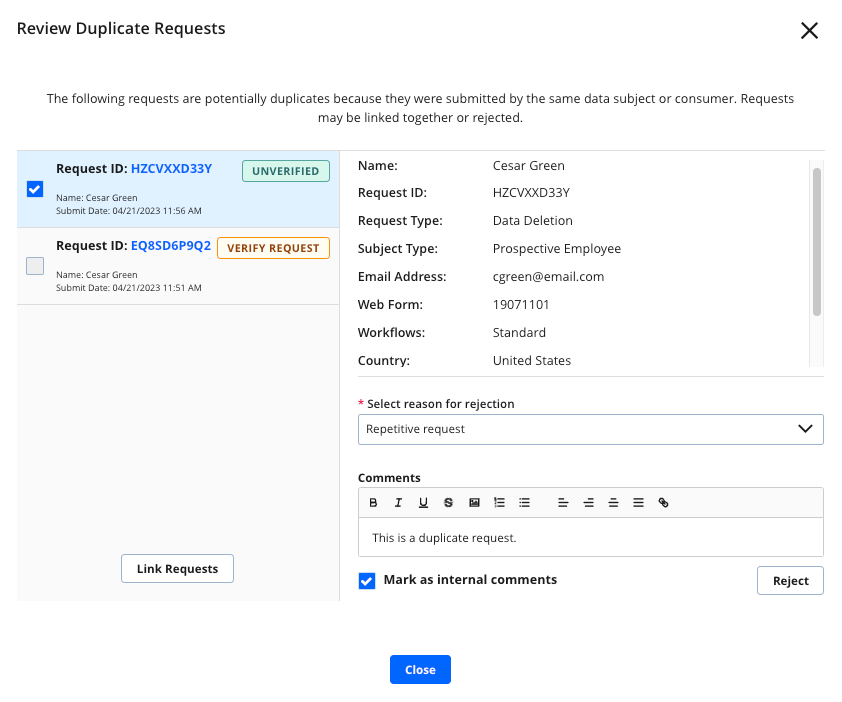The image size is (842, 702).
Task: Open request ID HZCVXXD33Y link
Action: point(171,169)
